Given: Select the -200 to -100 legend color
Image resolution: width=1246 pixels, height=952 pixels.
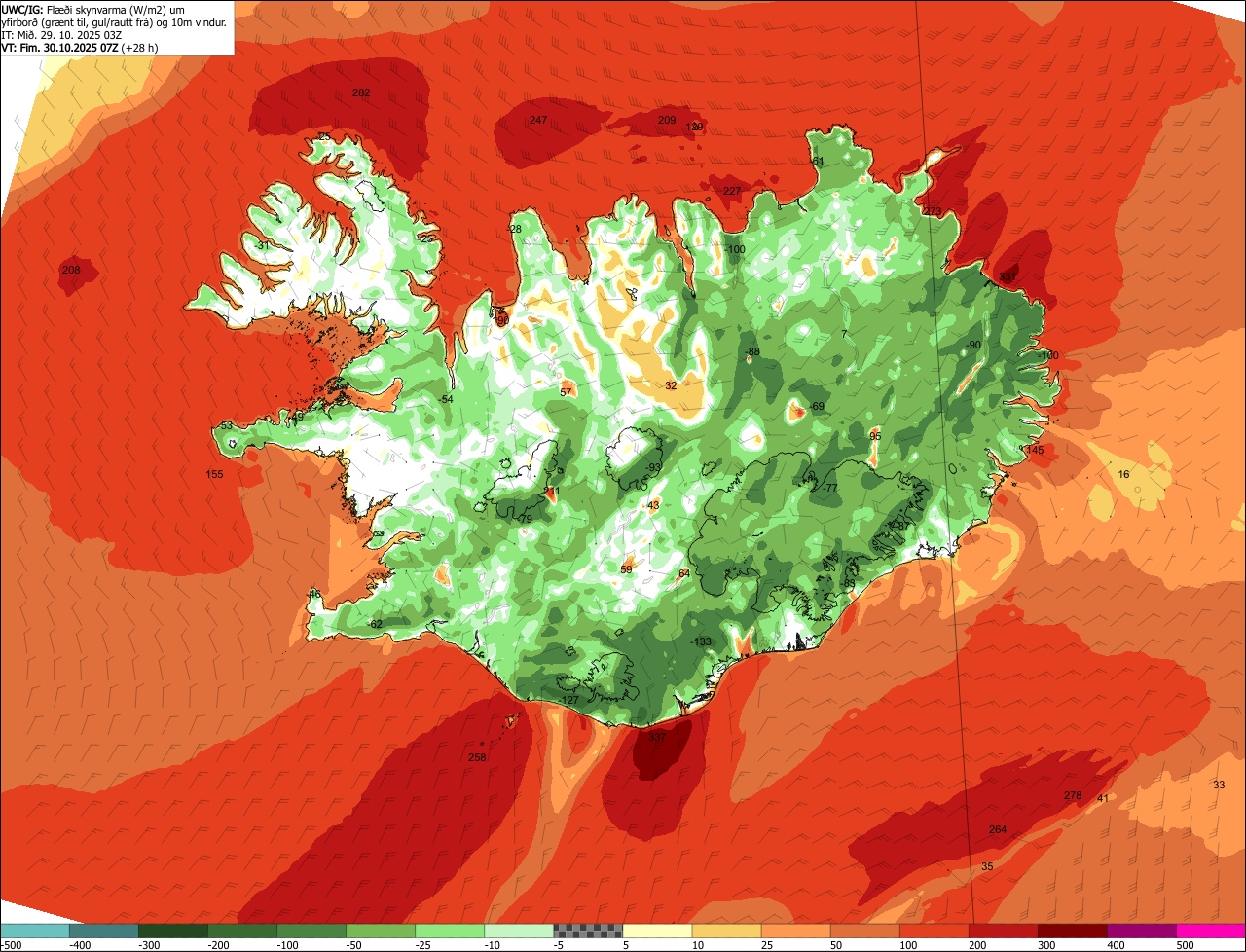Looking at the screenshot, I should [242, 931].
